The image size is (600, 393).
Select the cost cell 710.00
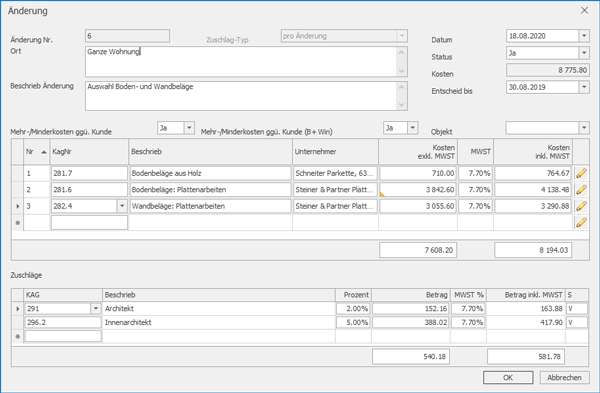pos(418,173)
